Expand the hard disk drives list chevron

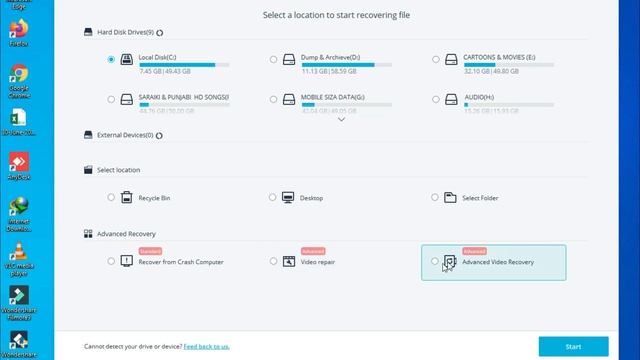[x=341, y=120]
